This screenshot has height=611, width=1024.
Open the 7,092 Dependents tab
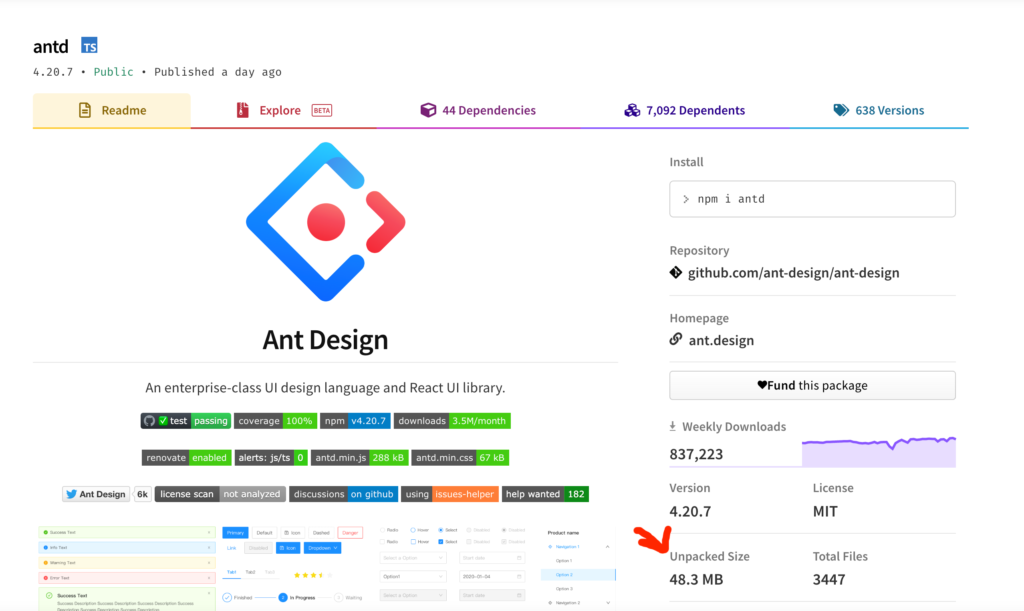coord(684,110)
